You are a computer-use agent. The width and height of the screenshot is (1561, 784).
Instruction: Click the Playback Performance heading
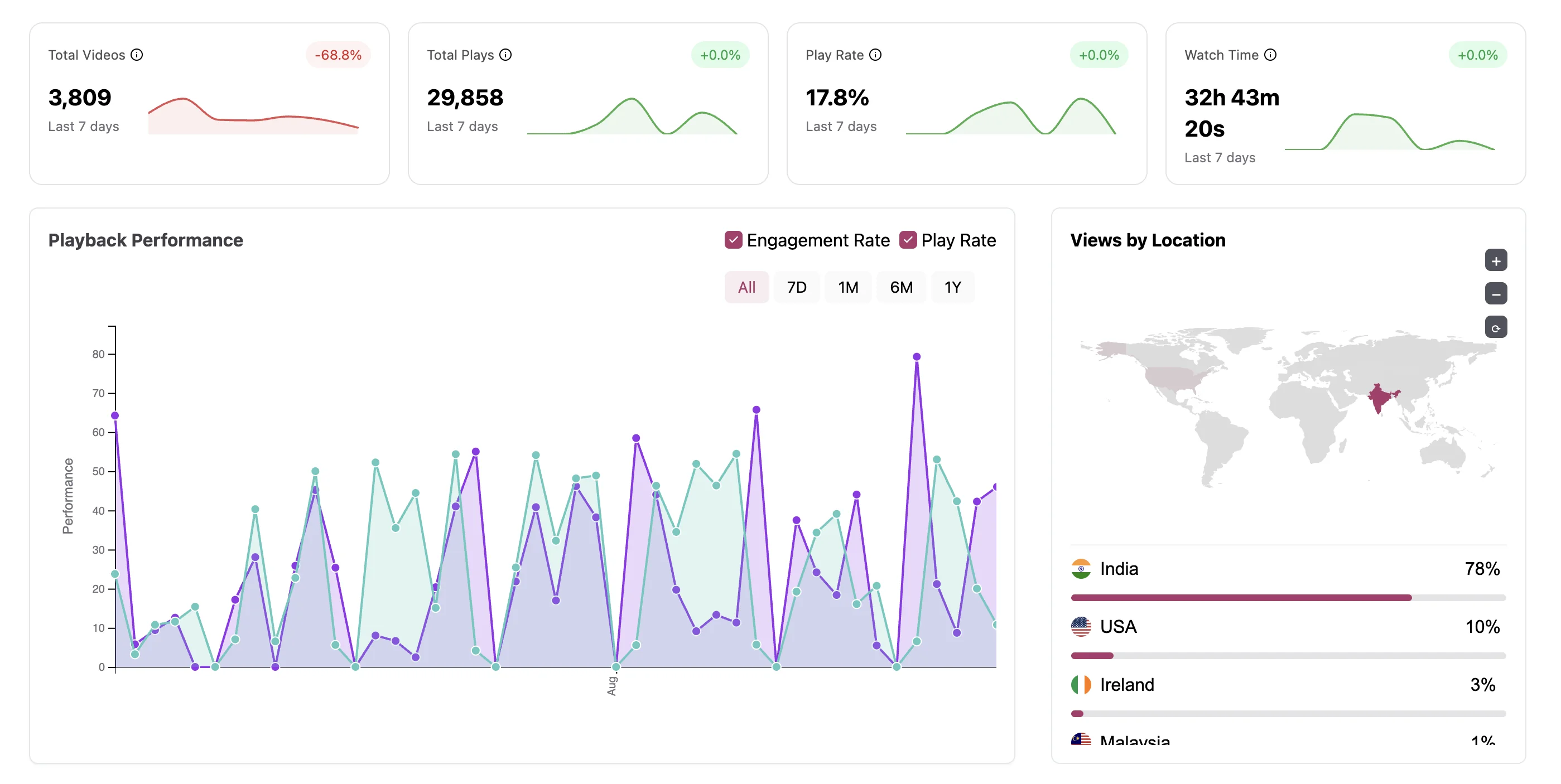pyautogui.click(x=146, y=240)
